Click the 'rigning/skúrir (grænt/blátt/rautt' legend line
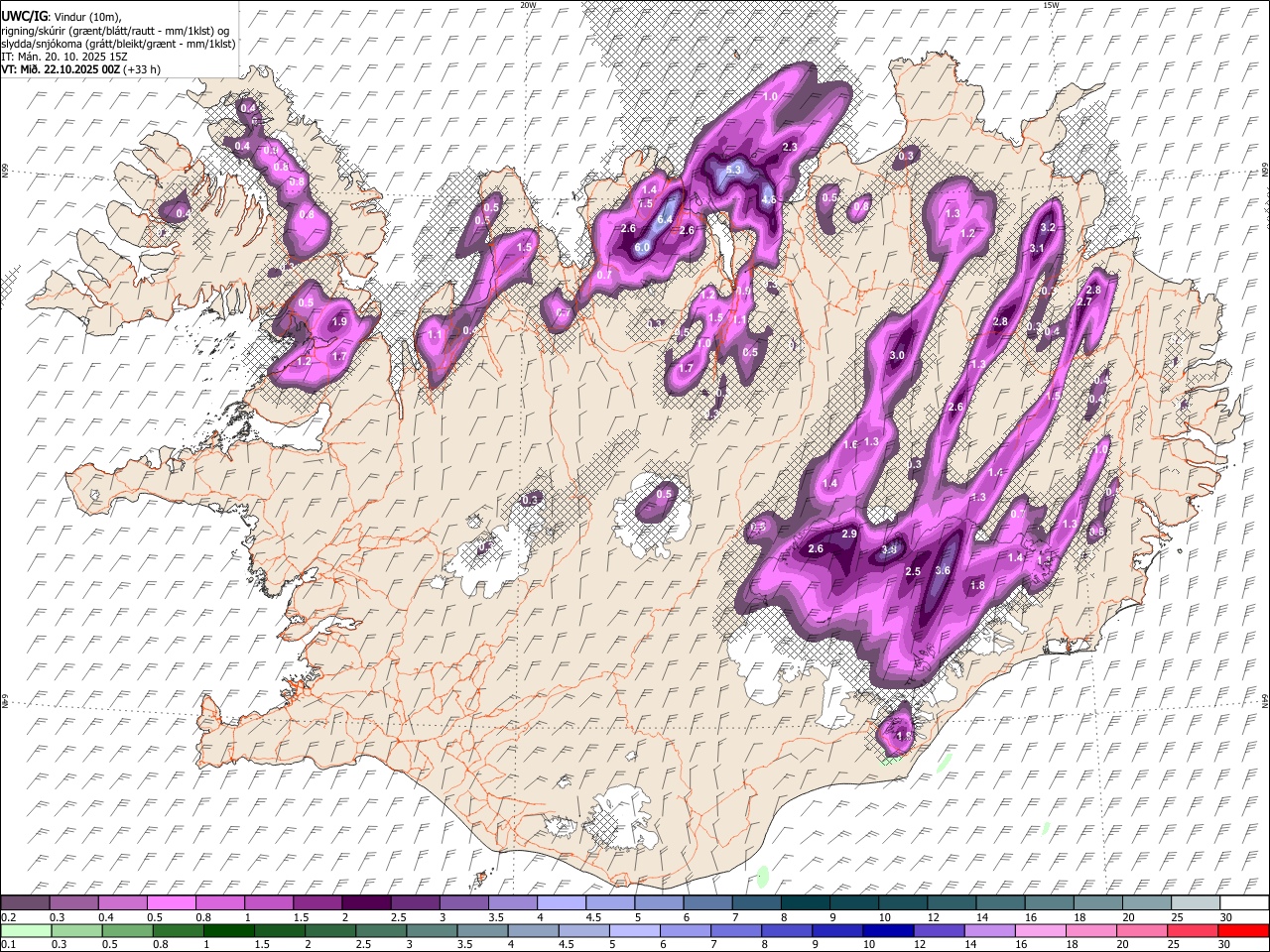Screen dimensions: 1270x952 (x=117, y=31)
